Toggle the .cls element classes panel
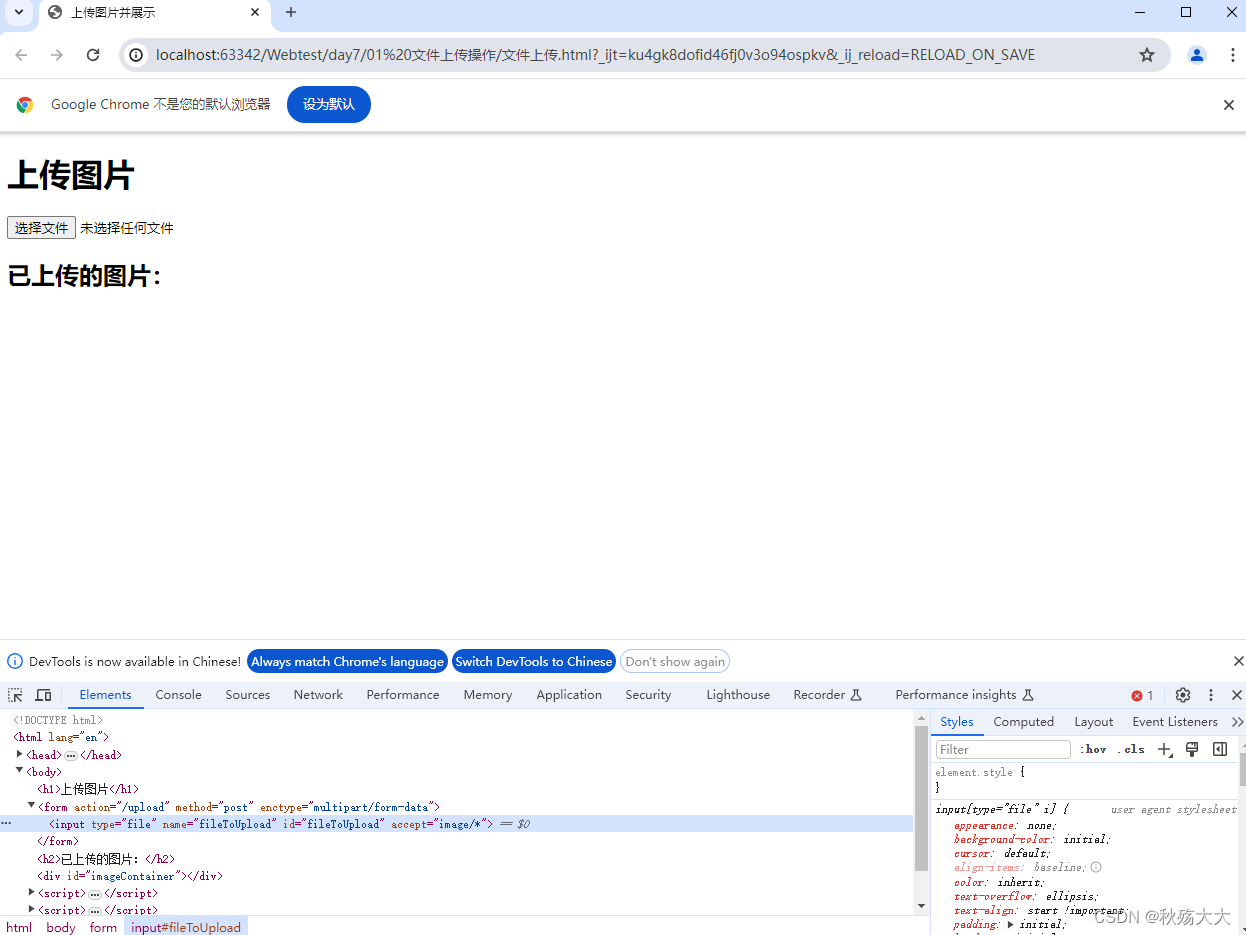 coord(1133,749)
